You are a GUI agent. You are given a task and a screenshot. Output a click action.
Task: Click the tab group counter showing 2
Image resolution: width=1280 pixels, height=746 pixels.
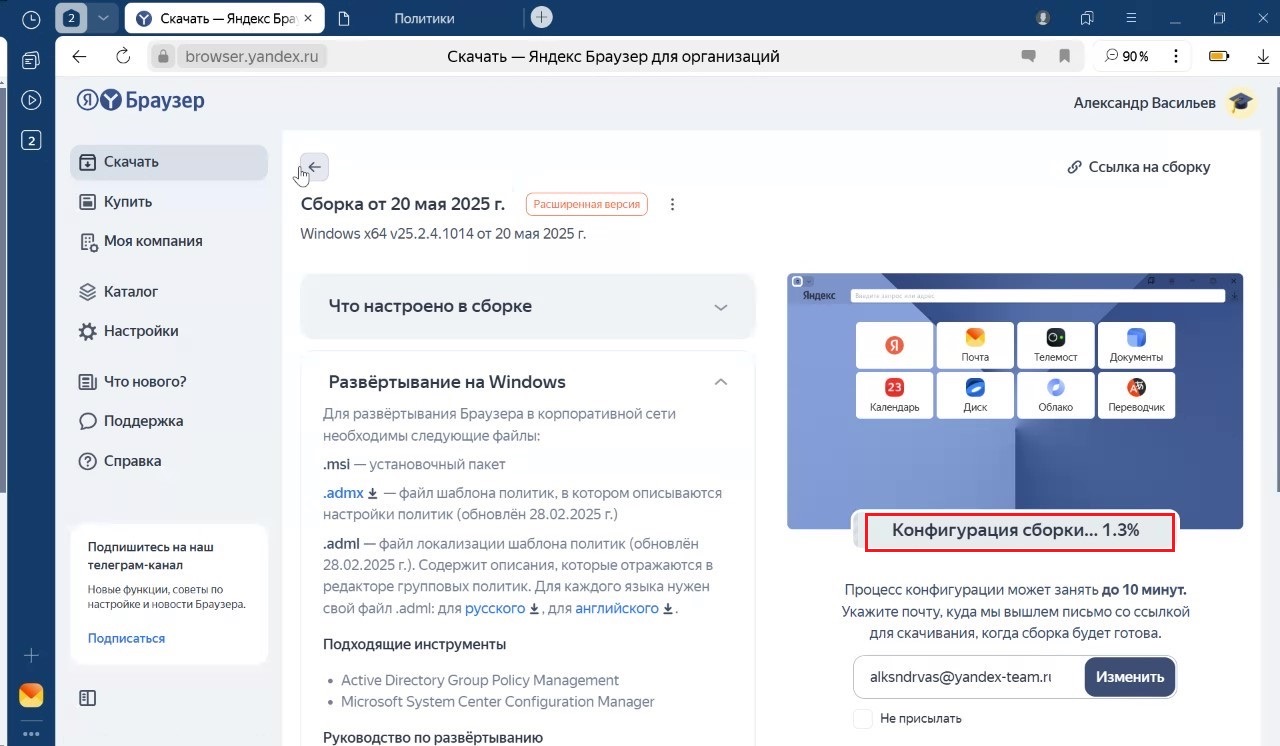[72, 18]
